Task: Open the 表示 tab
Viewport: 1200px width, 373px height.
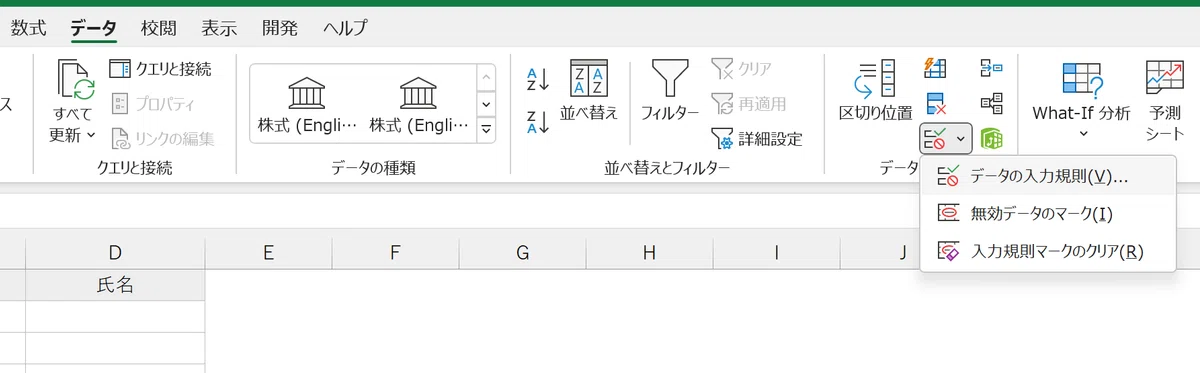Action: tap(219, 28)
